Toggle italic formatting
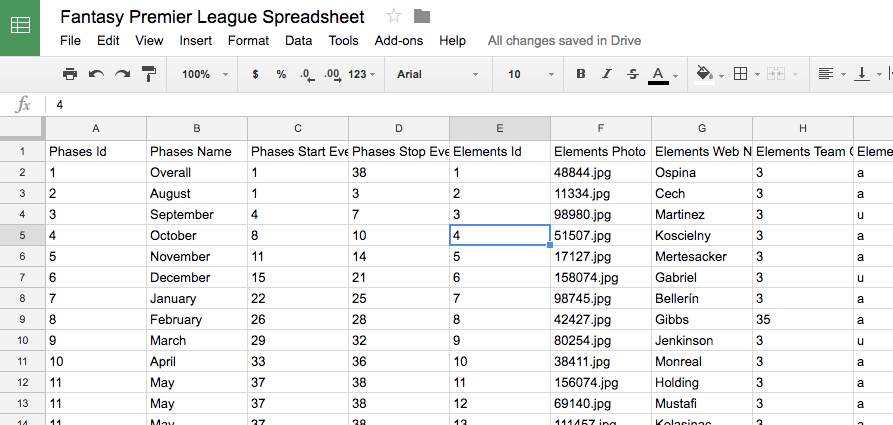This screenshot has width=893, height=425. pos(607,74)
